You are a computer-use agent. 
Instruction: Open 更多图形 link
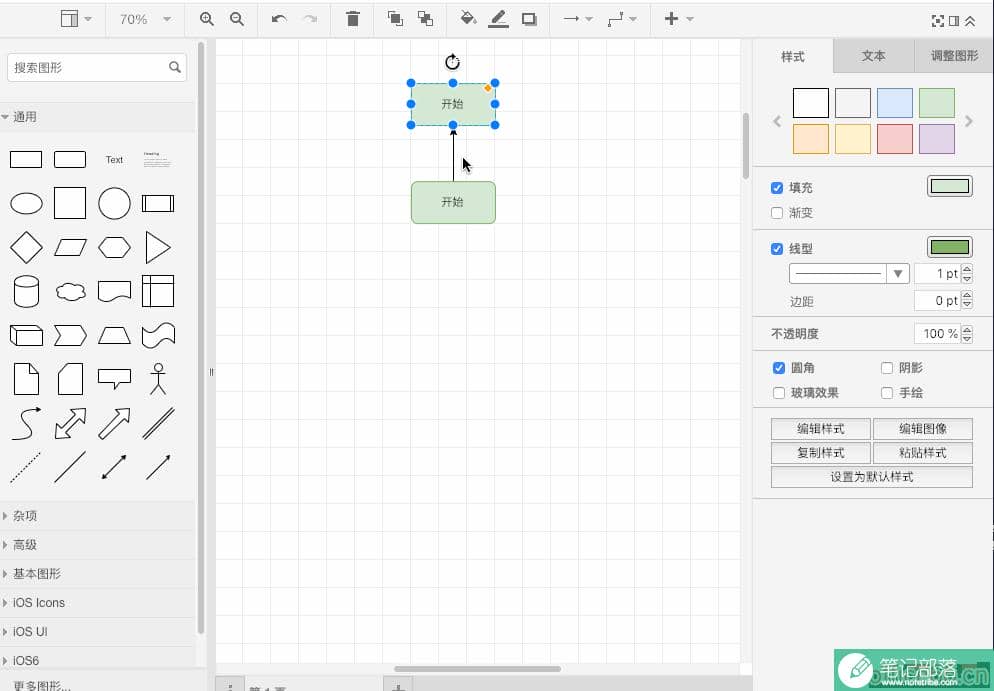42,685
